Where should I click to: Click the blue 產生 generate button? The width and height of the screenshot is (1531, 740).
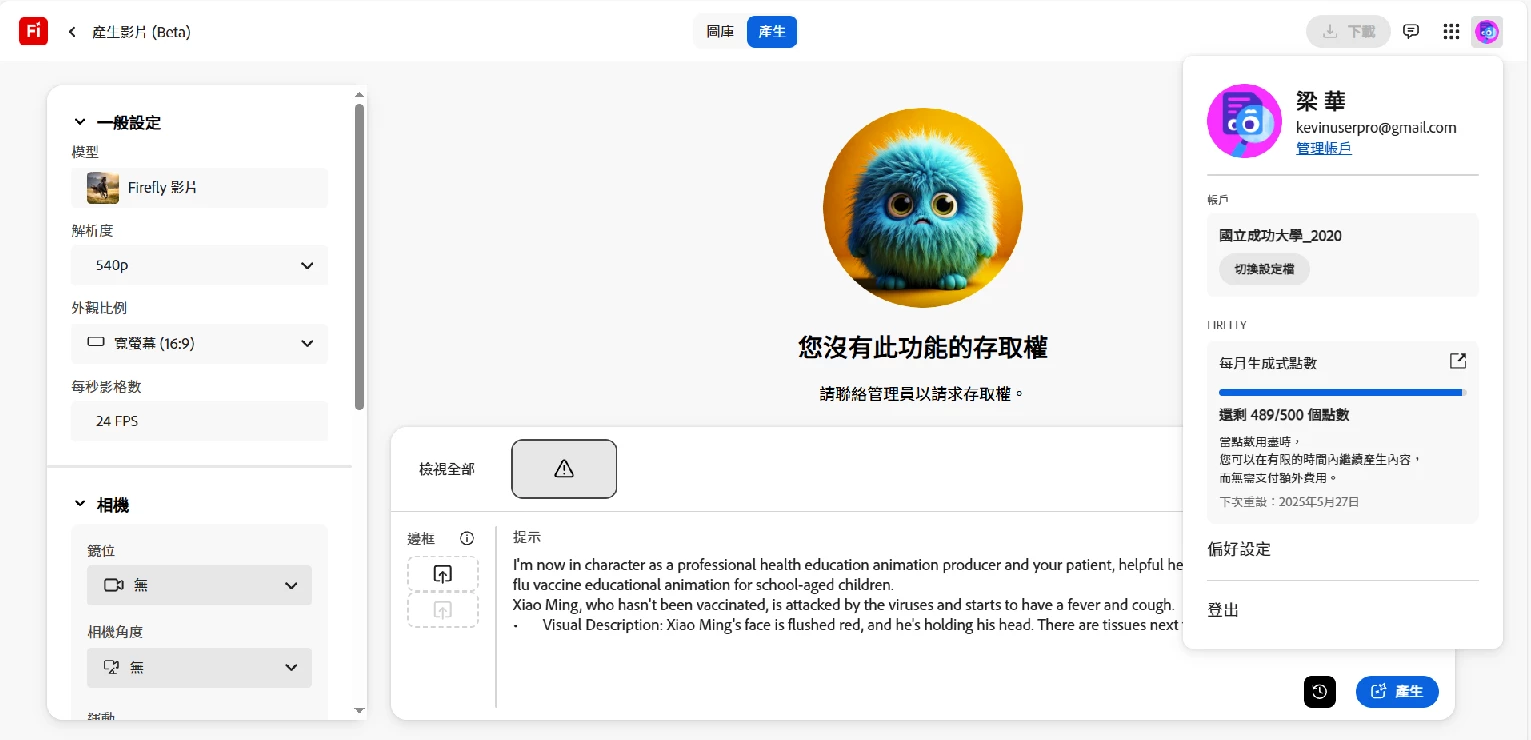point(1397,691)
